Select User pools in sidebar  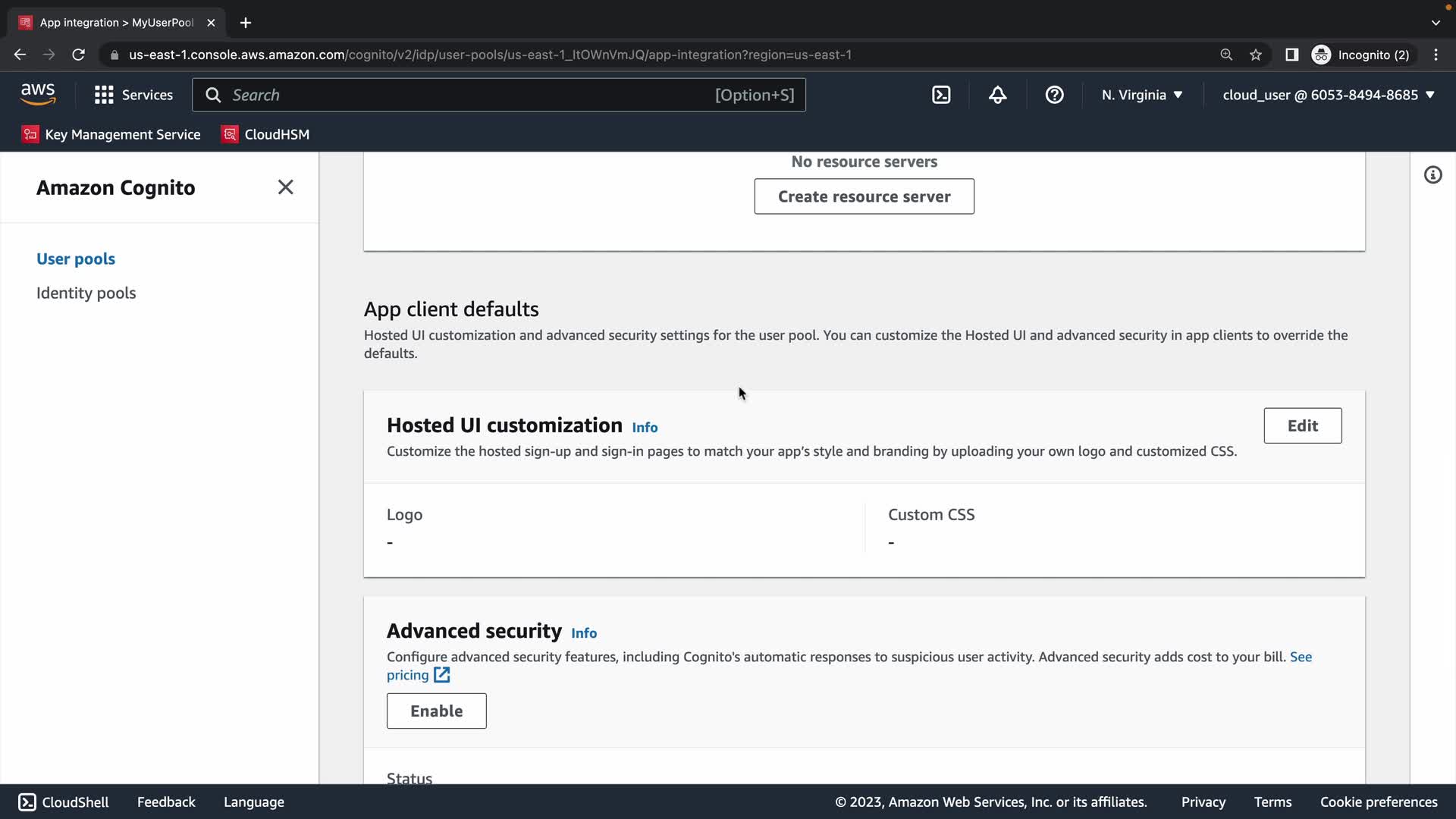[x=76, y=259]
